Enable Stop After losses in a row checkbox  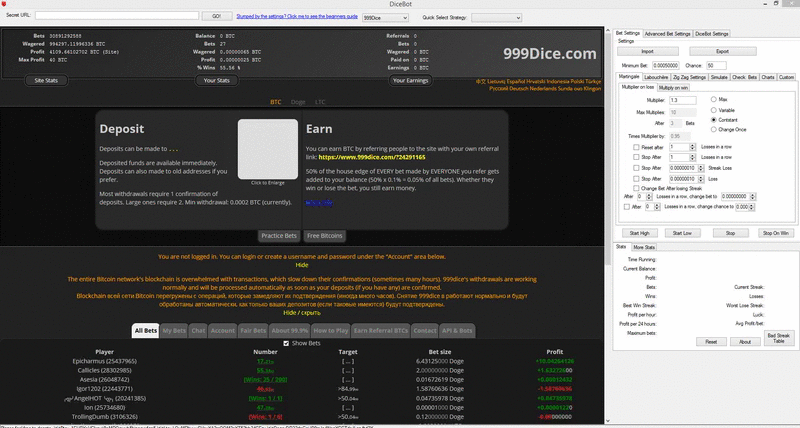(x=636, y=158)
